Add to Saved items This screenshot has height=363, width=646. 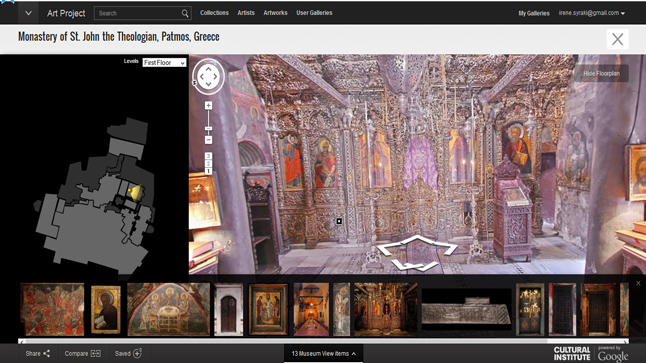click(128, 354)
